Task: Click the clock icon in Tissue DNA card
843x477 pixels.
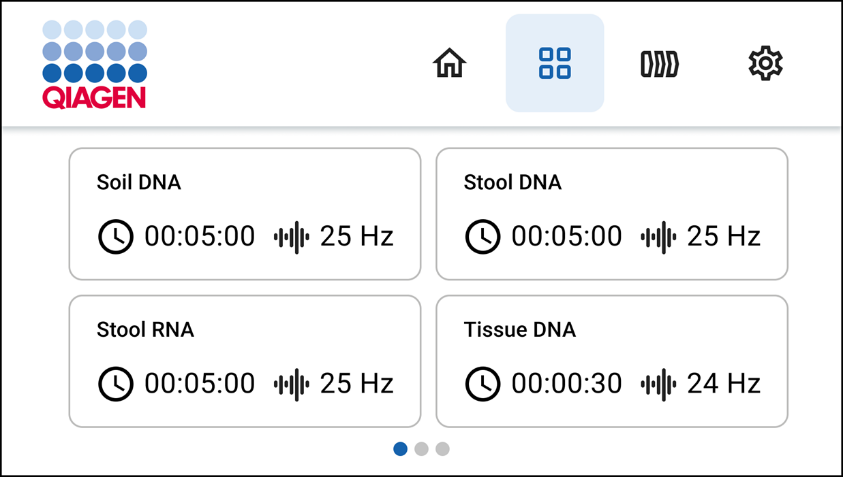Action: click(x=482, y=383)
